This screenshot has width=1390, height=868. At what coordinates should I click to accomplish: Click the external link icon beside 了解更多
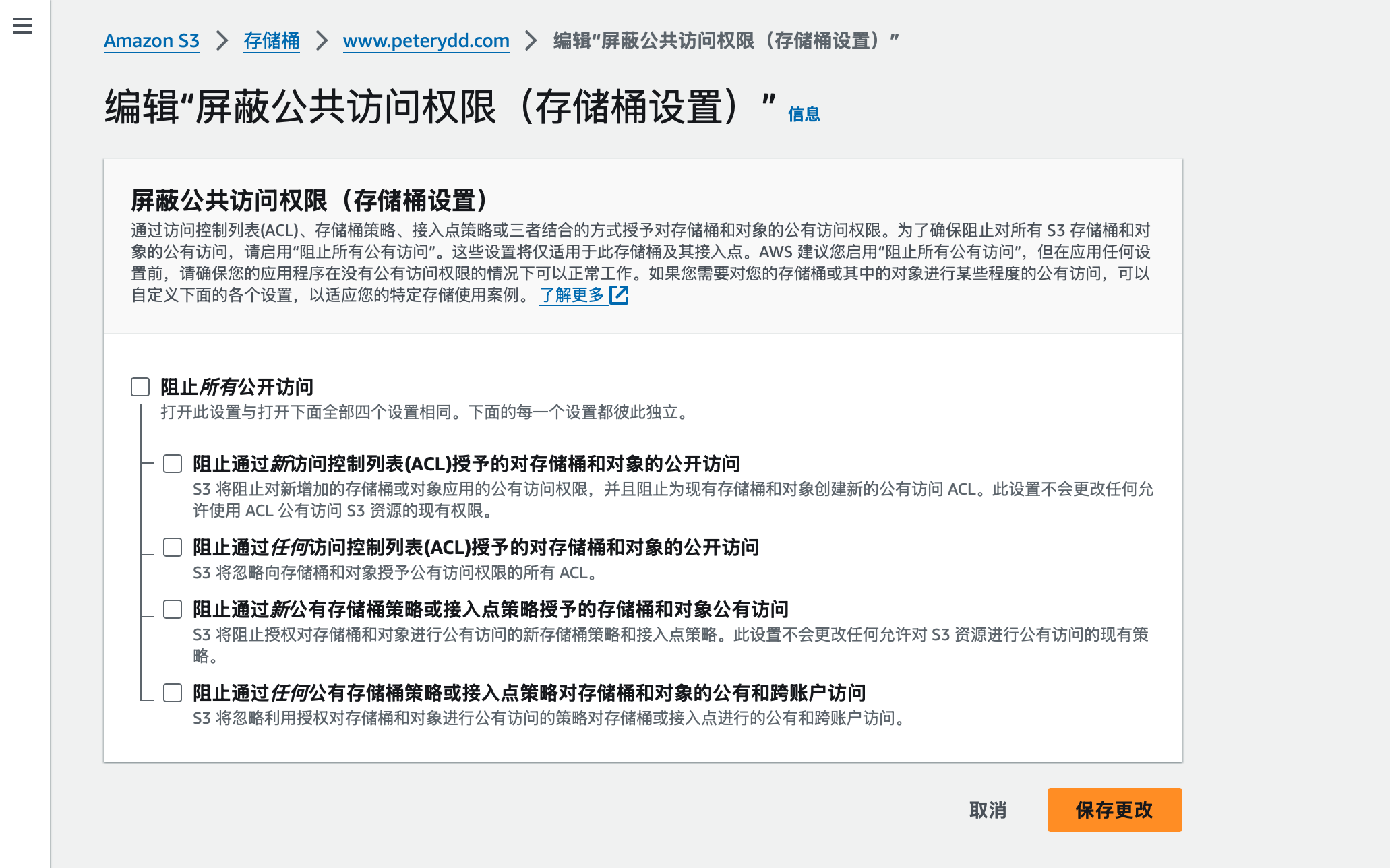pos(619,295)
